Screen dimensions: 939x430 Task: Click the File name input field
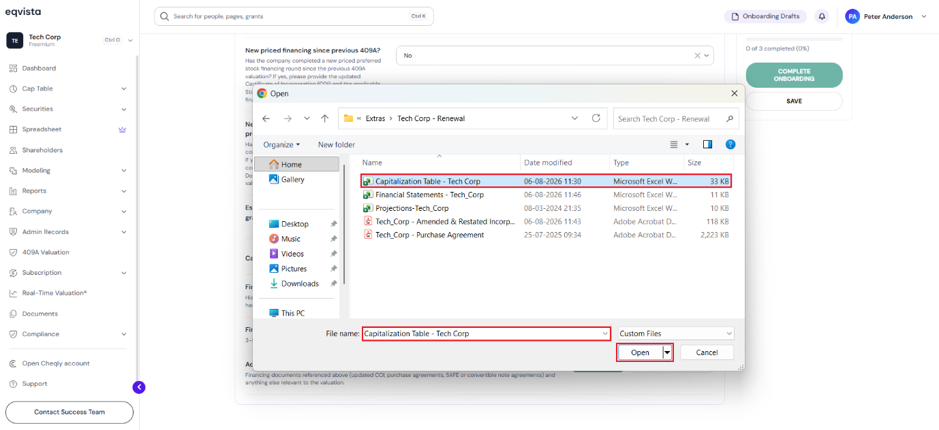coord(486,334)
